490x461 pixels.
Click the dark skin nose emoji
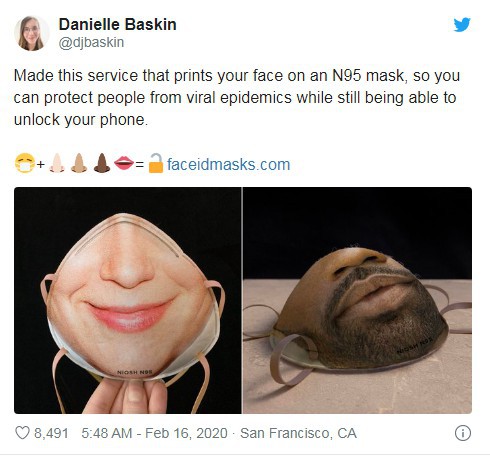102,163
